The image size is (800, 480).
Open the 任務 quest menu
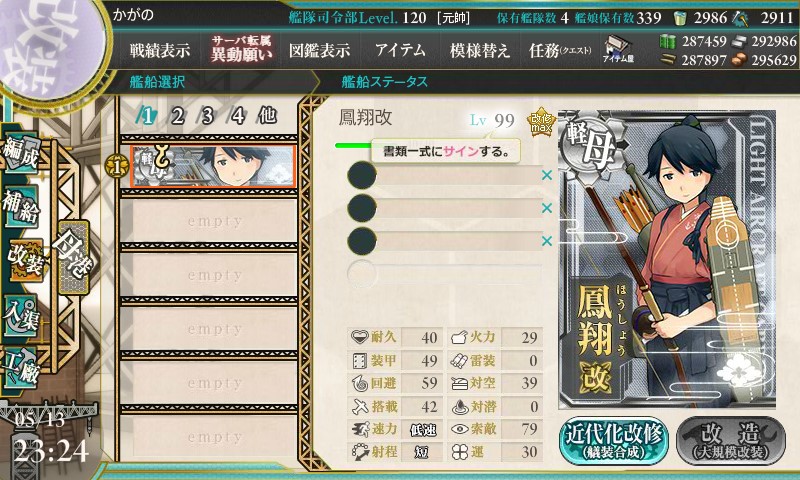coord(560,50)
